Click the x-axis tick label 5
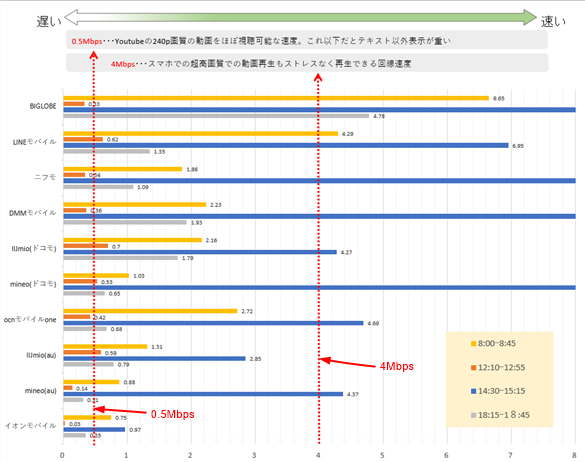 [x=382, y=455]
